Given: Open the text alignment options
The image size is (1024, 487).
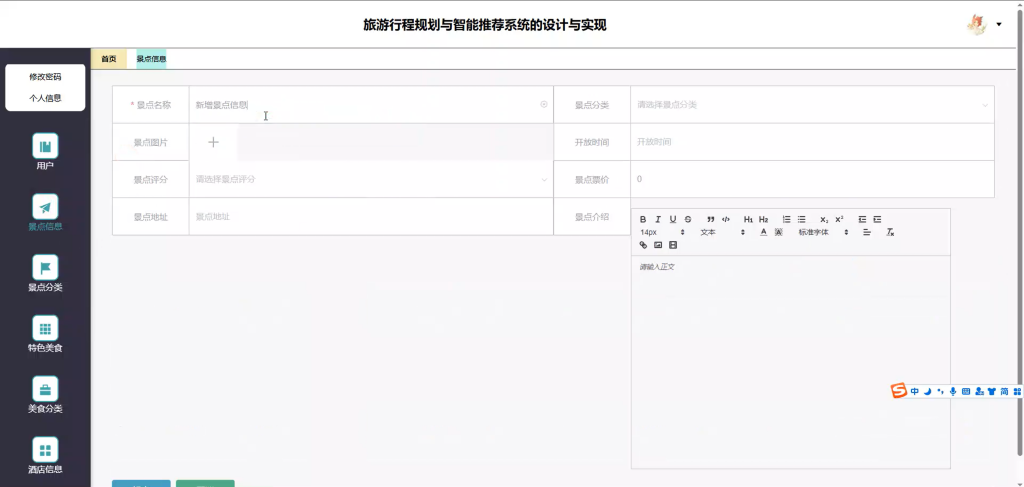Looking at the screenshot, I should pyautogui.click(x=867, y=232).
